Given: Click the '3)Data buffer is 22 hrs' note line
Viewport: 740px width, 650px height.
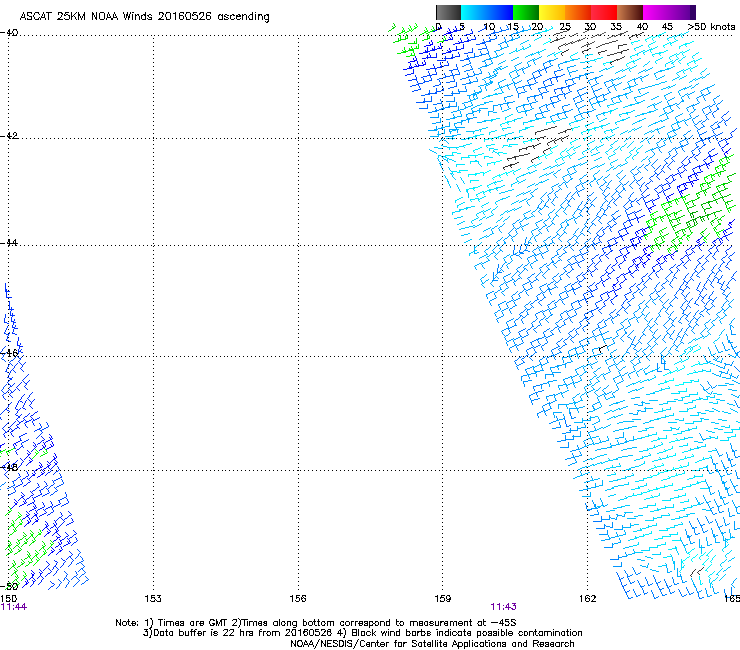Looking at the screenshot, I should coord(362,633).
